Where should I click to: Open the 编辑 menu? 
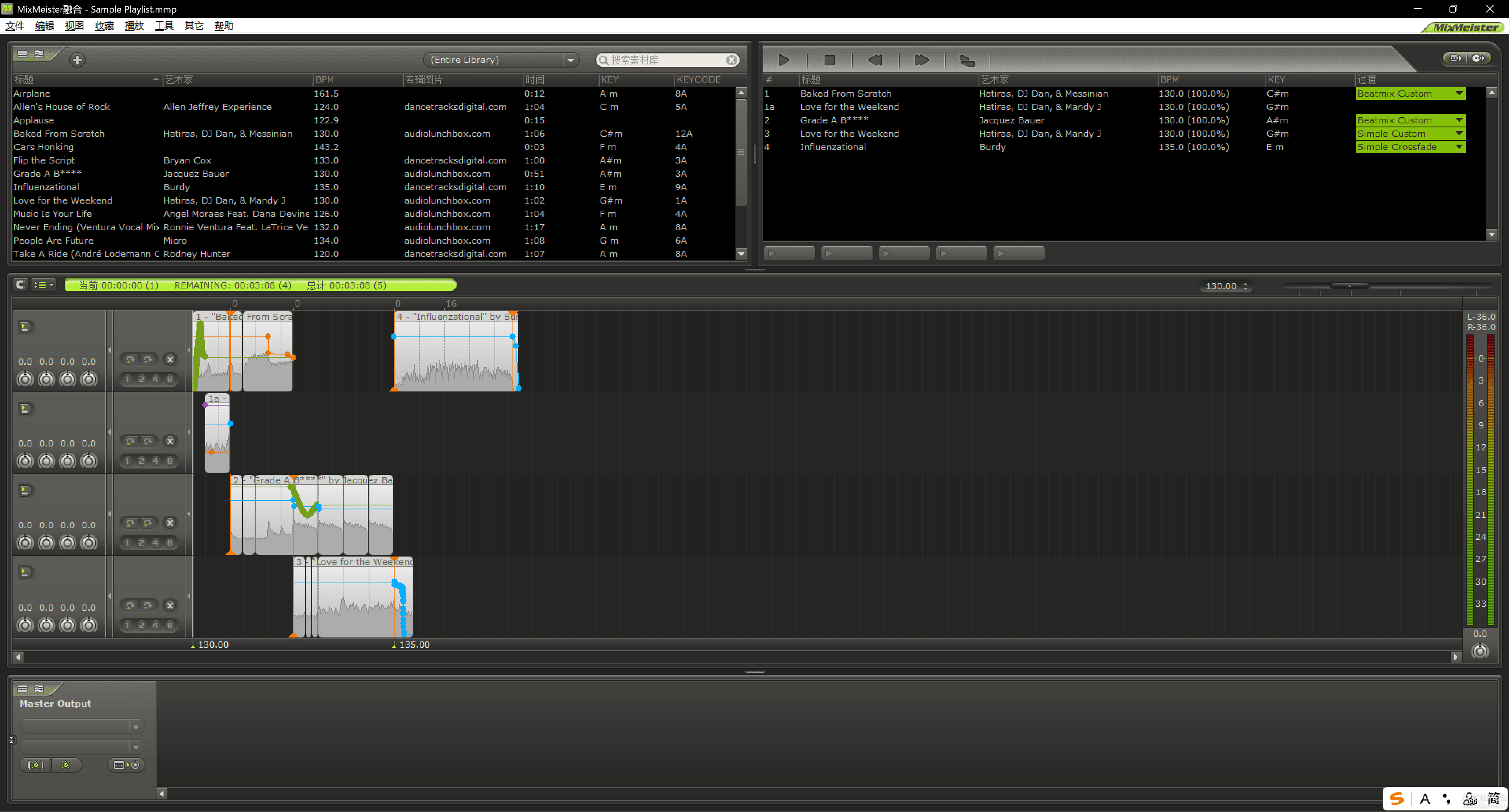(44, 26)
